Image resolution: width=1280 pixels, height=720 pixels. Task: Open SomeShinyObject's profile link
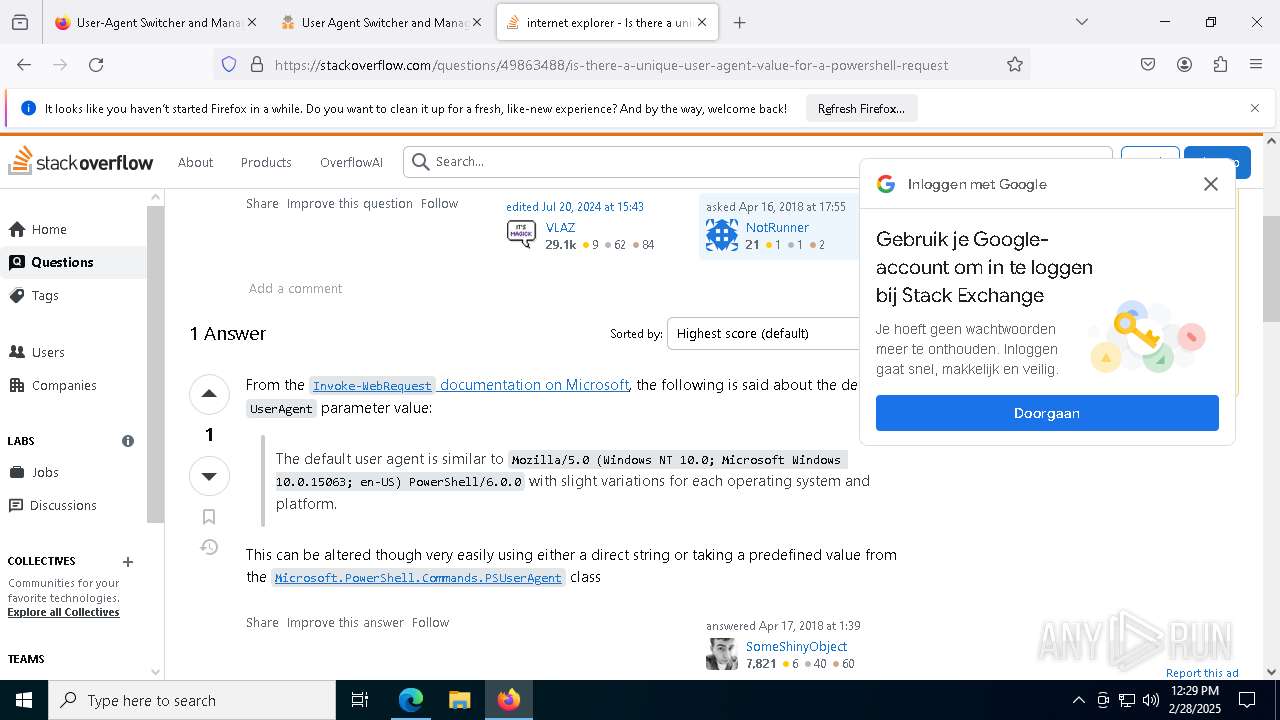(796, 646)
